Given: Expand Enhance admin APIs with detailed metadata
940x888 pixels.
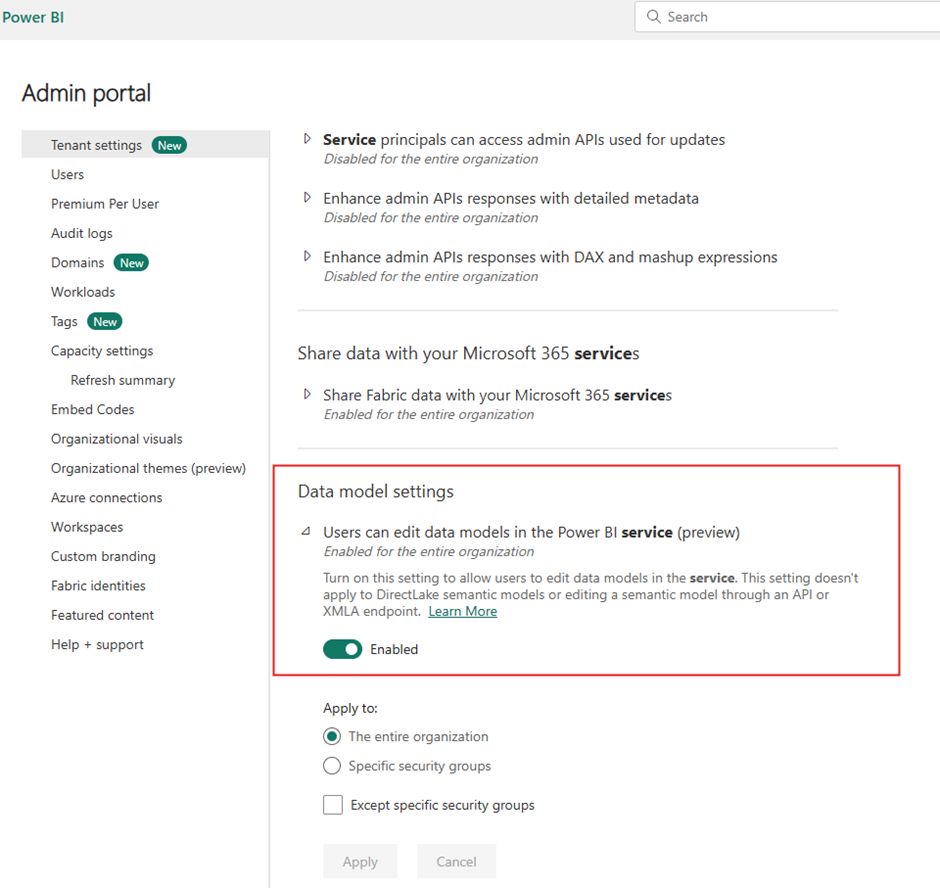Looking at the screenshot, I should (307, 198).
